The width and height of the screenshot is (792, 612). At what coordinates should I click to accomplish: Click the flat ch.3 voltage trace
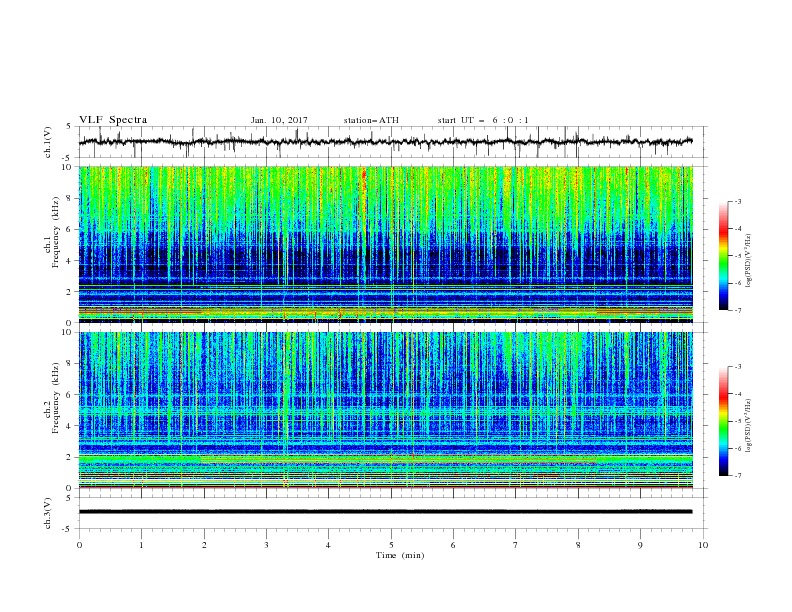(385, 512)
